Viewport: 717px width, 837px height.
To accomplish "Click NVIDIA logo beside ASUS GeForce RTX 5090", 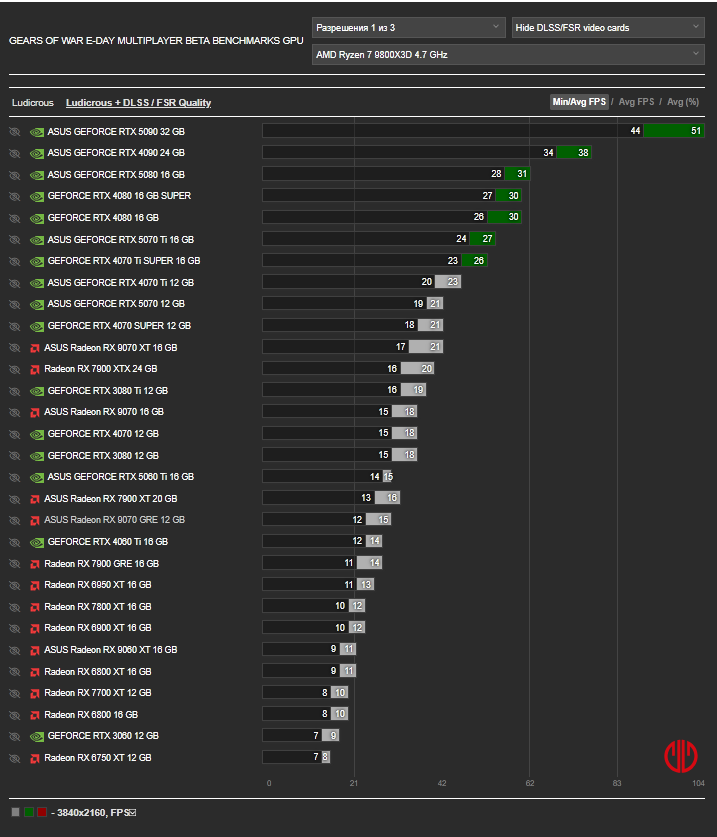I will (37, 132).
